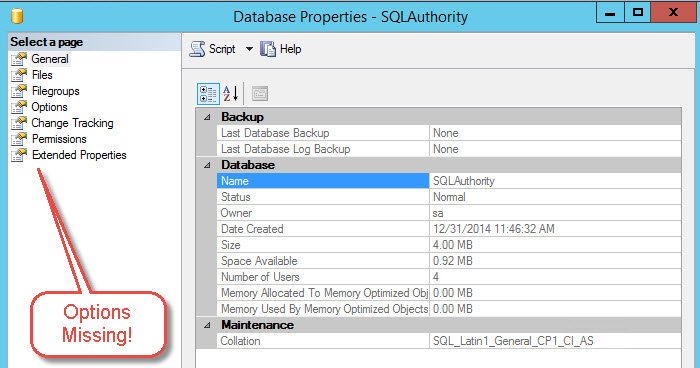Click the SQLAuthority name value

(x=464, y=181)
